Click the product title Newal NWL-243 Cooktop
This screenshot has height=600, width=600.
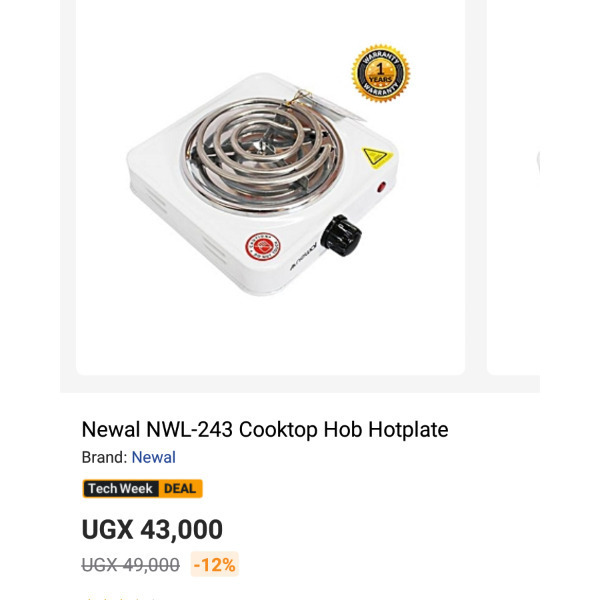[x=265, y=429]
